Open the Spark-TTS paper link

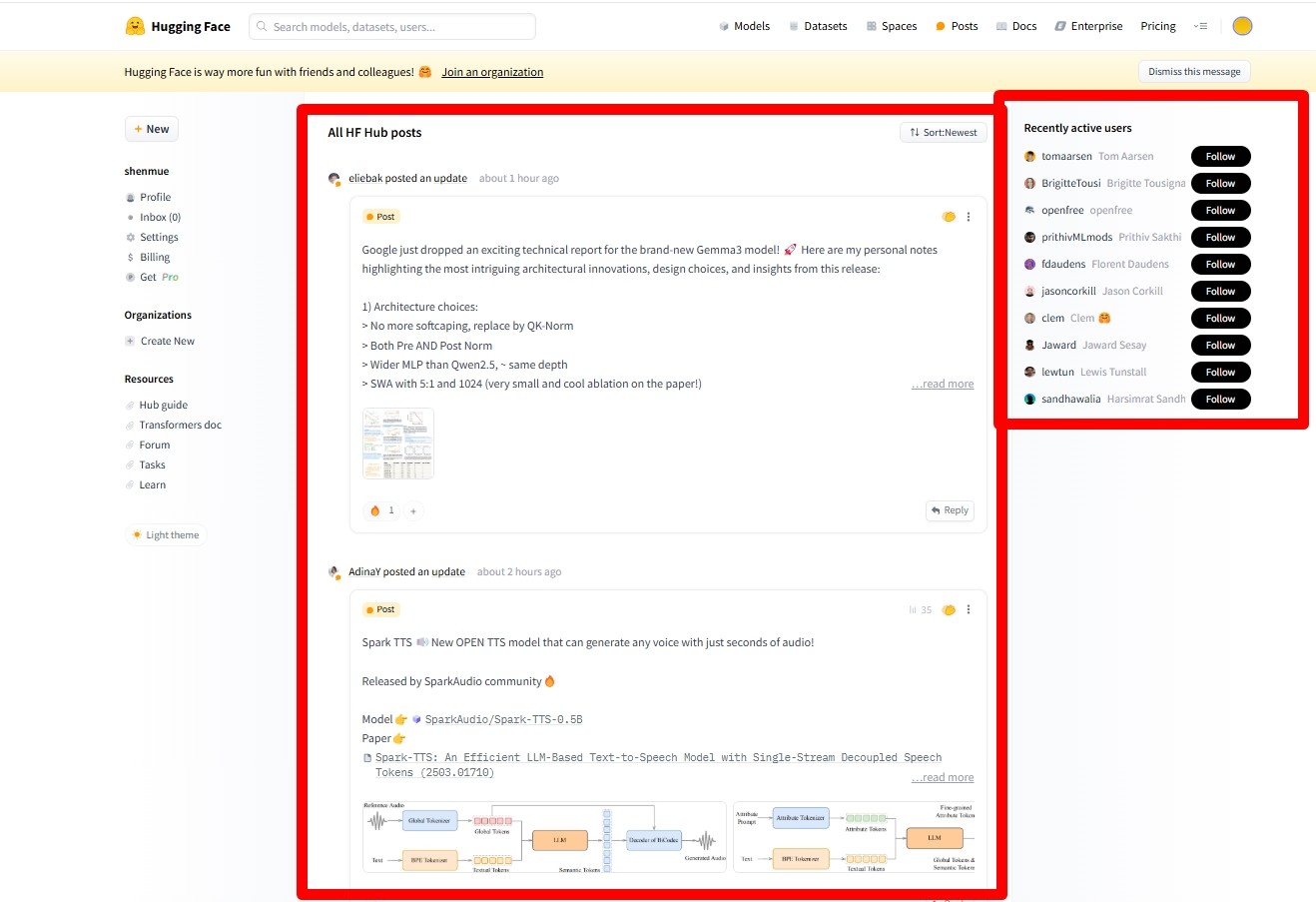pos(653,765)
